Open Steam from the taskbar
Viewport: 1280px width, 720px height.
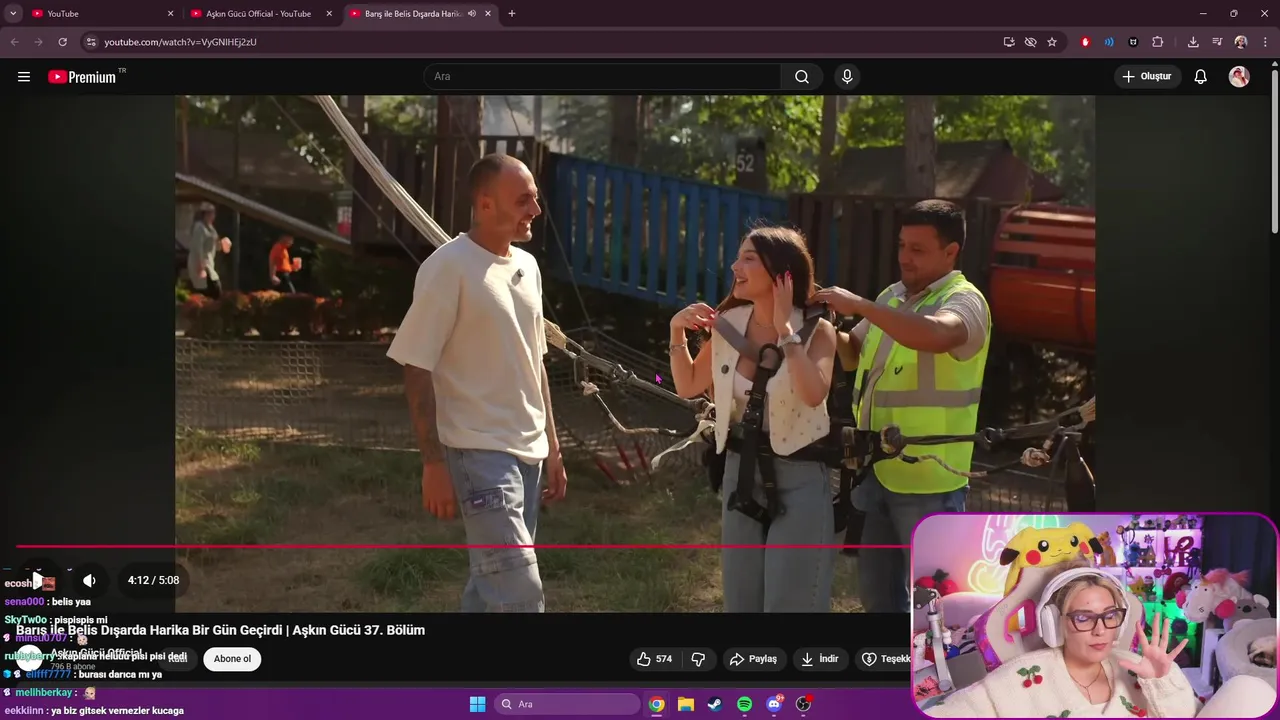(x=715, y=704)
